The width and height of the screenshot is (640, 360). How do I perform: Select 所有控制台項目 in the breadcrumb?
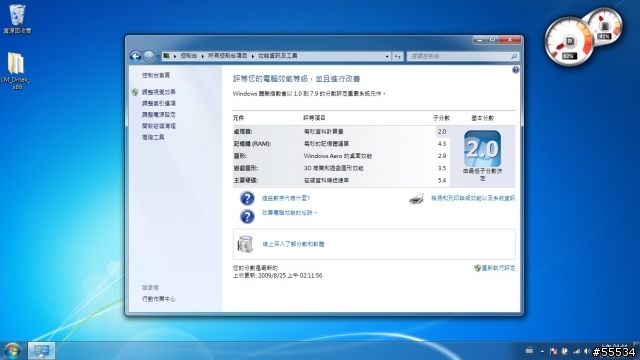point(227,56)
